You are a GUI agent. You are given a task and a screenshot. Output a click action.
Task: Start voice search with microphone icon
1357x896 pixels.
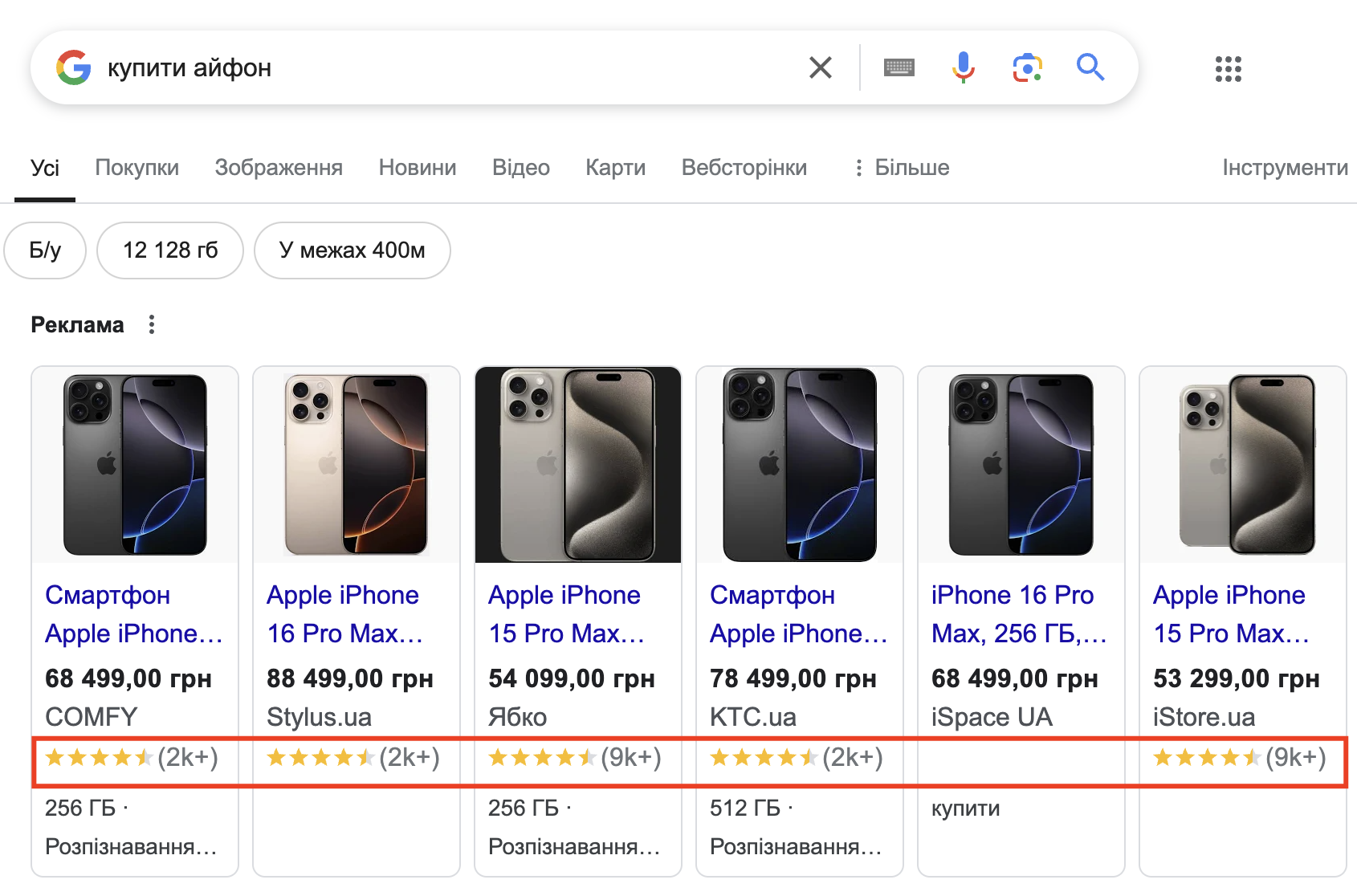click(x=963, y=67)
